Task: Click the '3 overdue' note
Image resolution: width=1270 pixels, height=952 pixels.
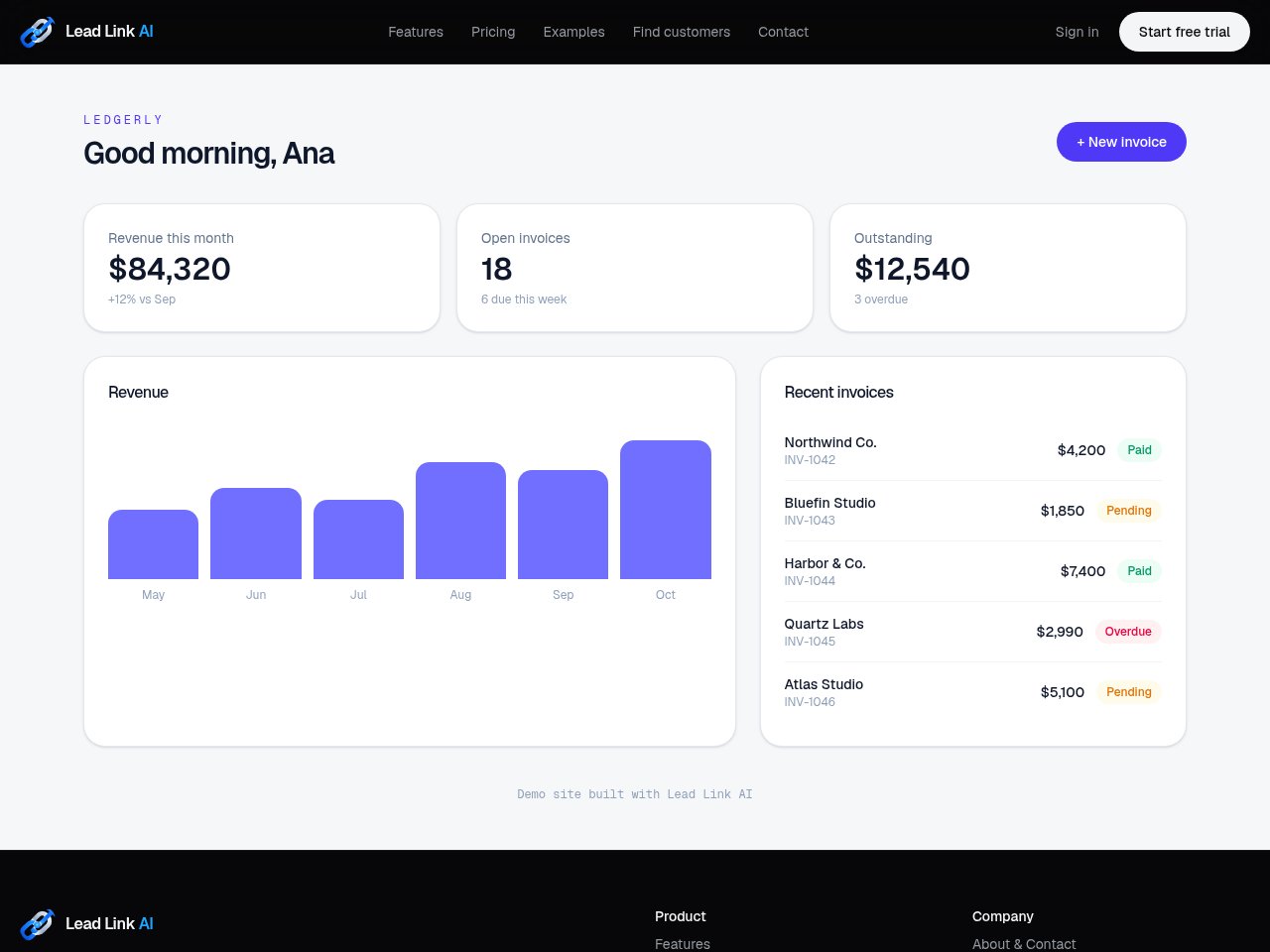Action: [881, 299]
